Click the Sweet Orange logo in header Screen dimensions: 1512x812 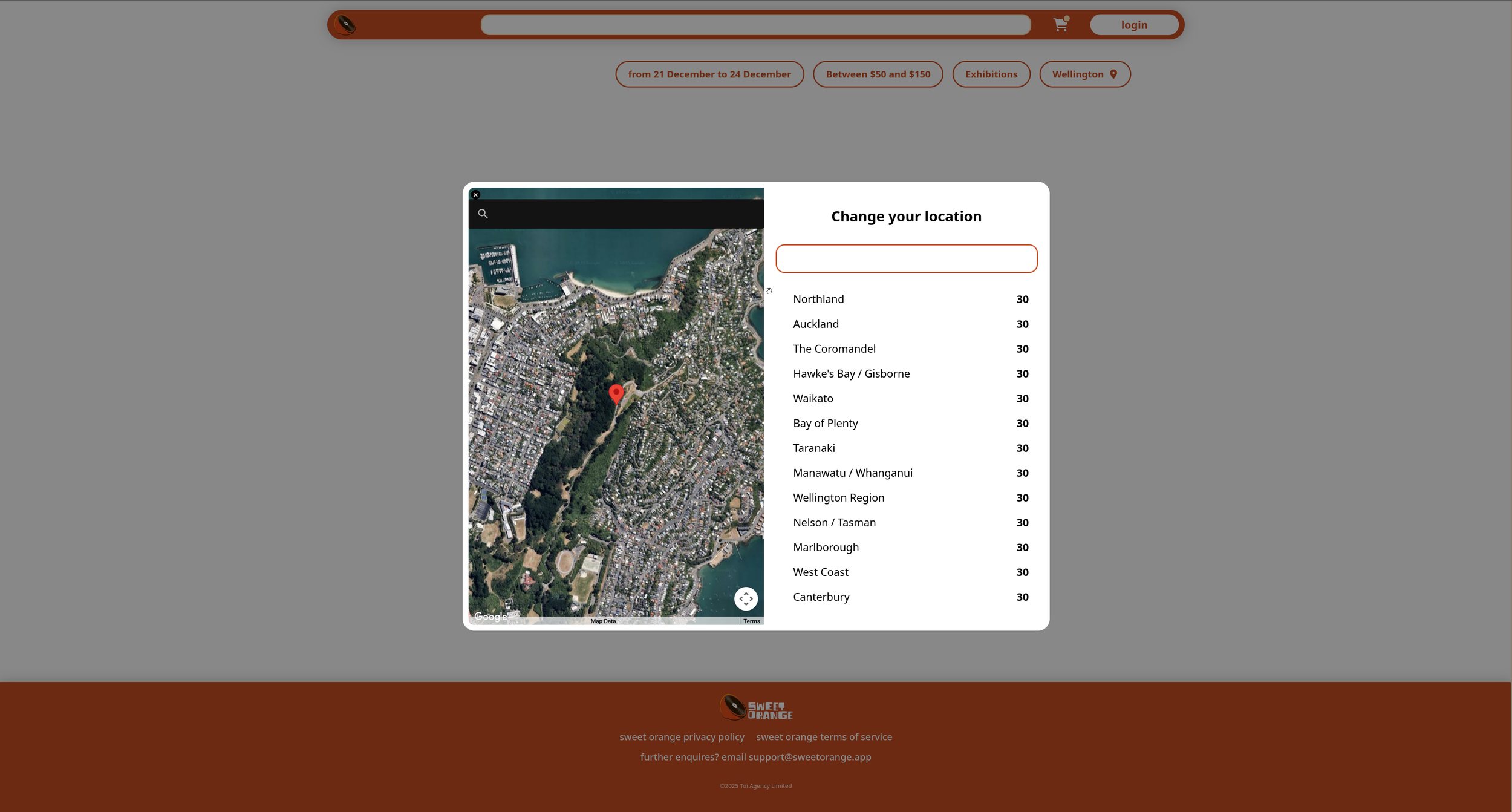coord(345,25)
